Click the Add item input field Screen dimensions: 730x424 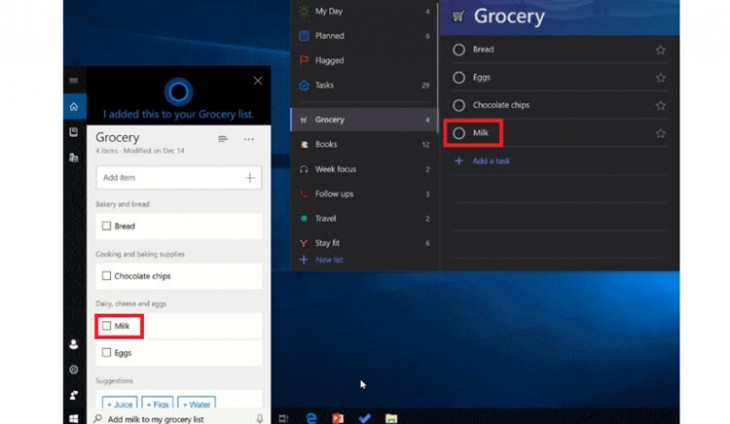[179, 178]
